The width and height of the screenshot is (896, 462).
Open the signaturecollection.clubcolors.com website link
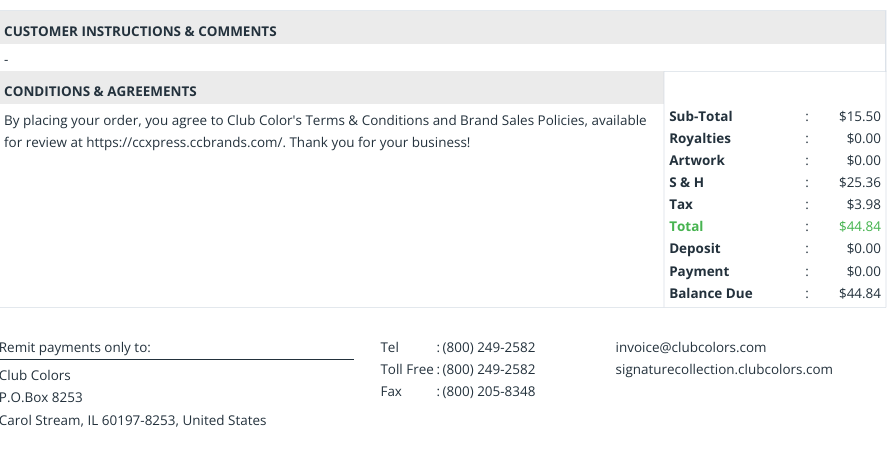(723, 369)
